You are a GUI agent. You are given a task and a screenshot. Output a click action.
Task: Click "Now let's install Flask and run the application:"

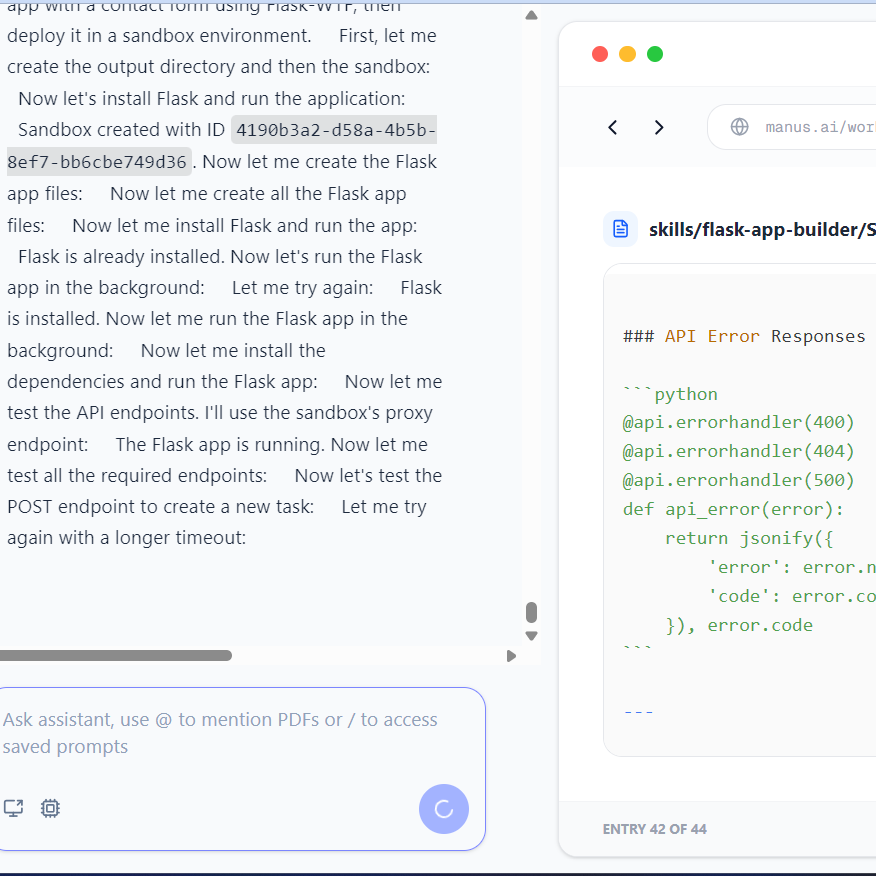212,98
